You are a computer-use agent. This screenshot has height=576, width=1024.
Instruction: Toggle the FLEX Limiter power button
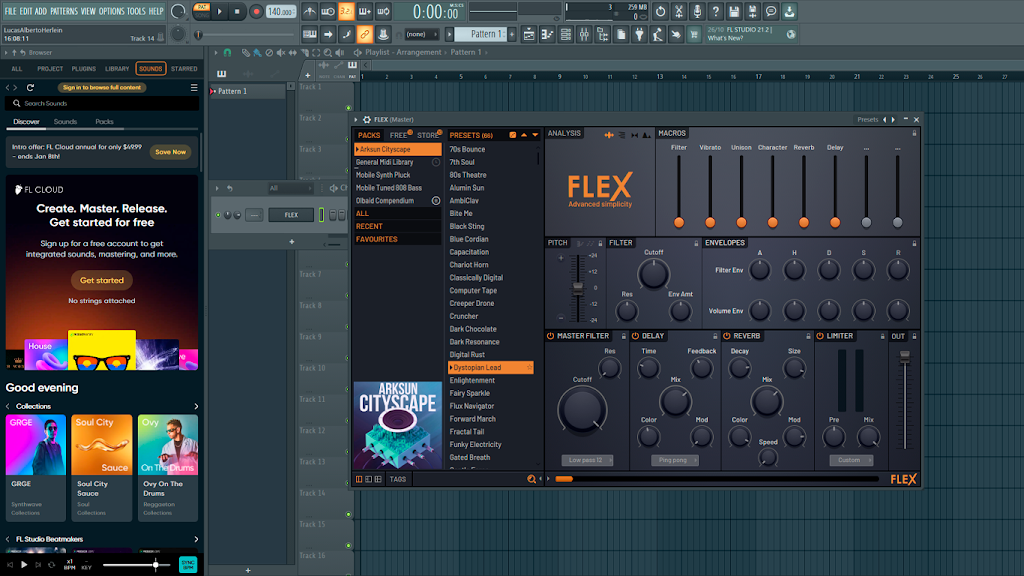pos(820,336)
